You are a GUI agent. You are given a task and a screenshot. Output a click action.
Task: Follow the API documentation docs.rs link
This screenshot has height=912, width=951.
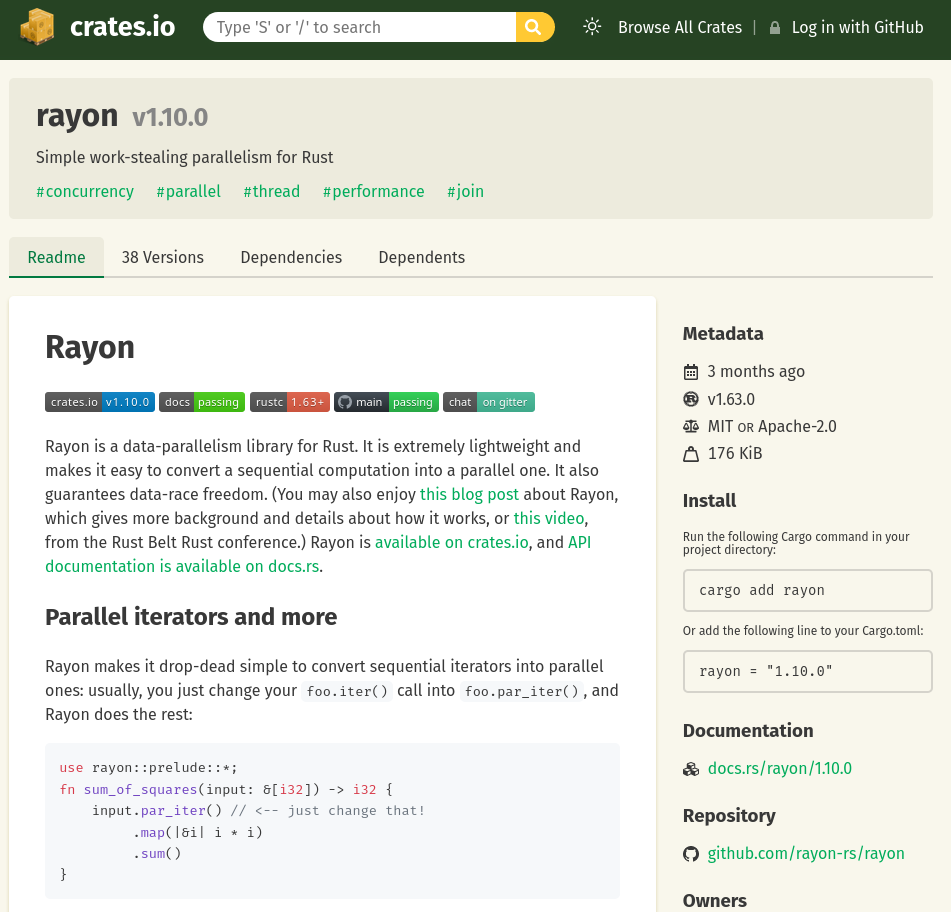(x=182, y=566)
